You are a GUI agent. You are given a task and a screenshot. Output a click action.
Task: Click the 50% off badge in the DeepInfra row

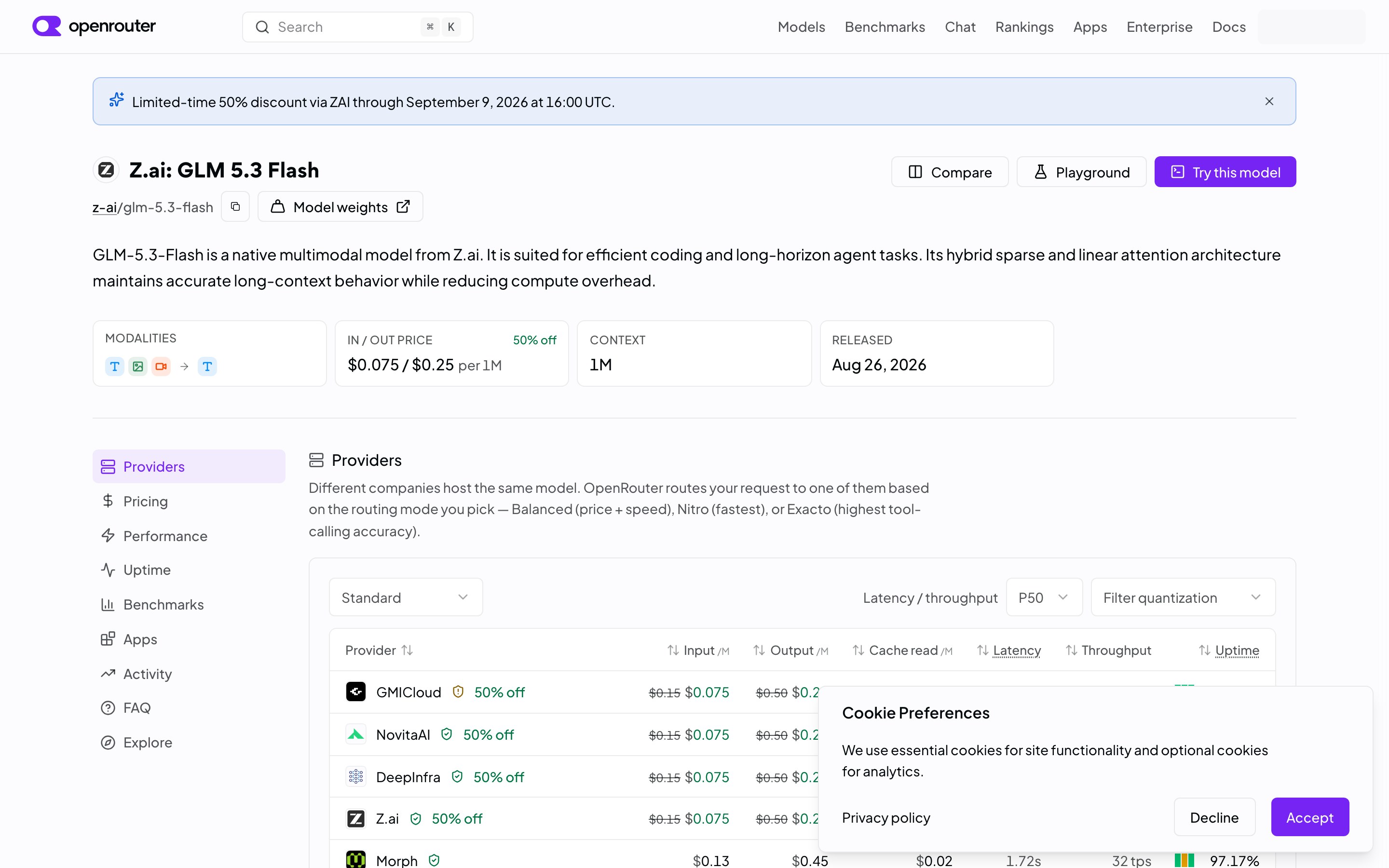499,777
